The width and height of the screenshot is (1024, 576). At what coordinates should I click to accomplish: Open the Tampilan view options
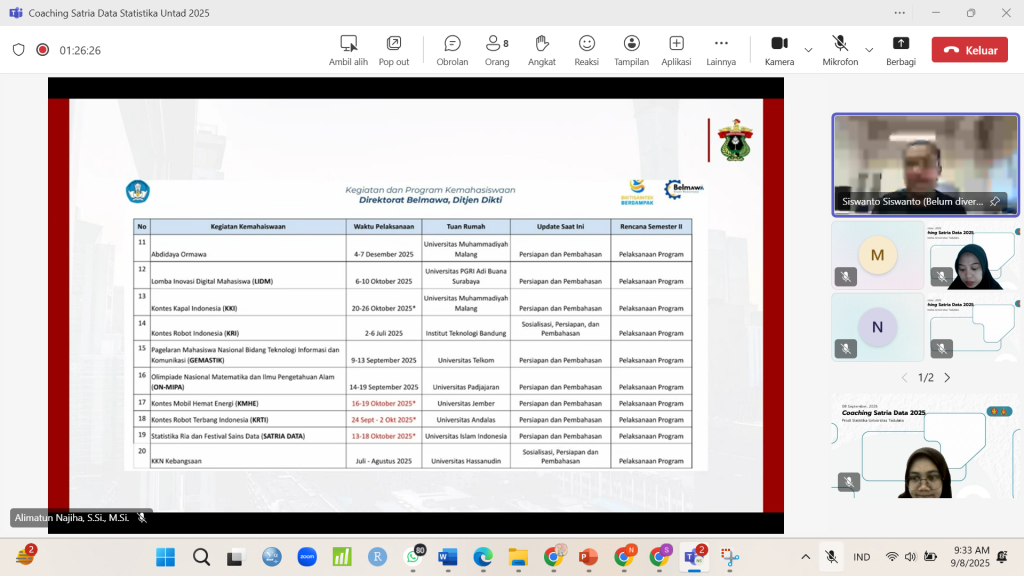coord(631,49)
